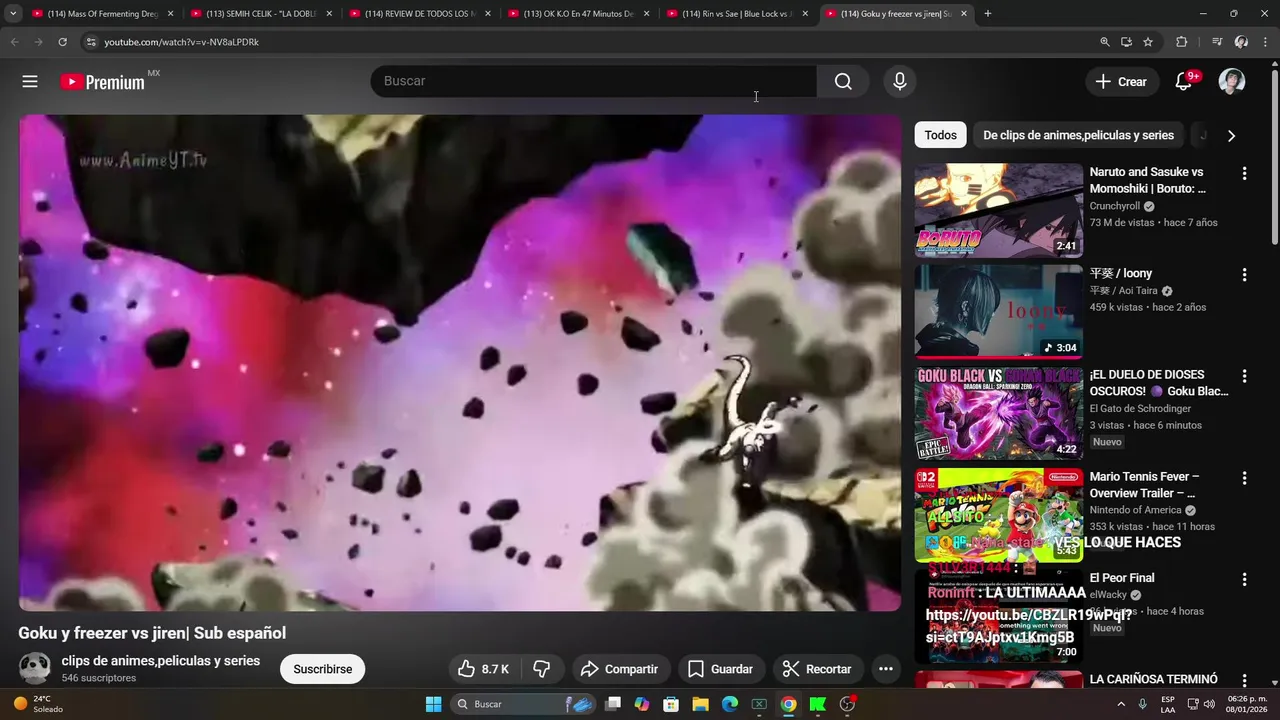Open the YouTube hamburger guide menu
Screen dimensions: 1280x720
tap(30, 82)
